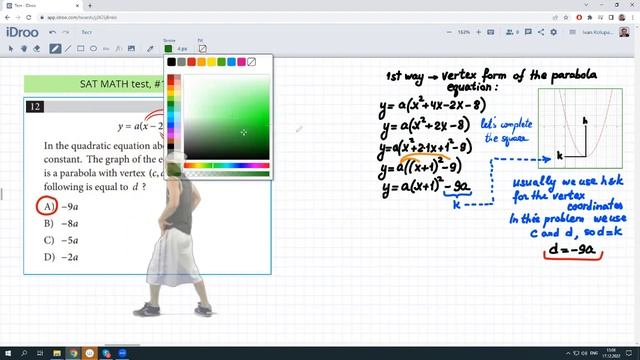The image size is (640, 360).
Task: Click Chrome icon in taskbar
Action: pyautogui.click(x=73, y=353)
